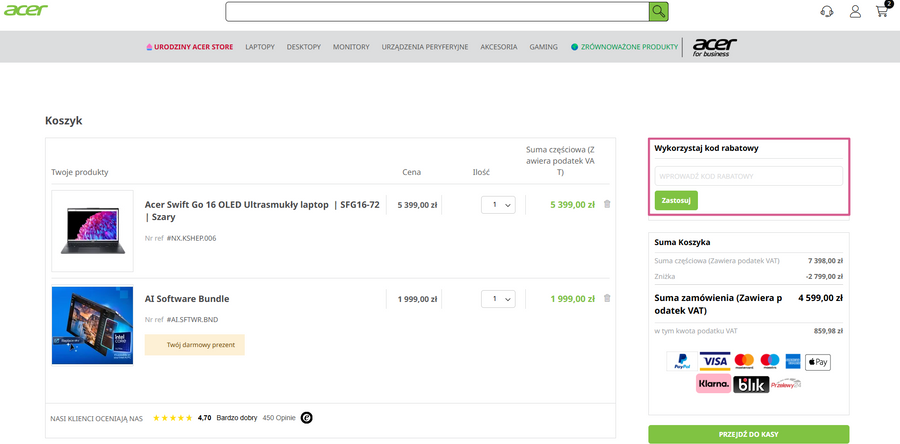
Task: Open the Gaming menu item
Action: [x=543, y=47]
